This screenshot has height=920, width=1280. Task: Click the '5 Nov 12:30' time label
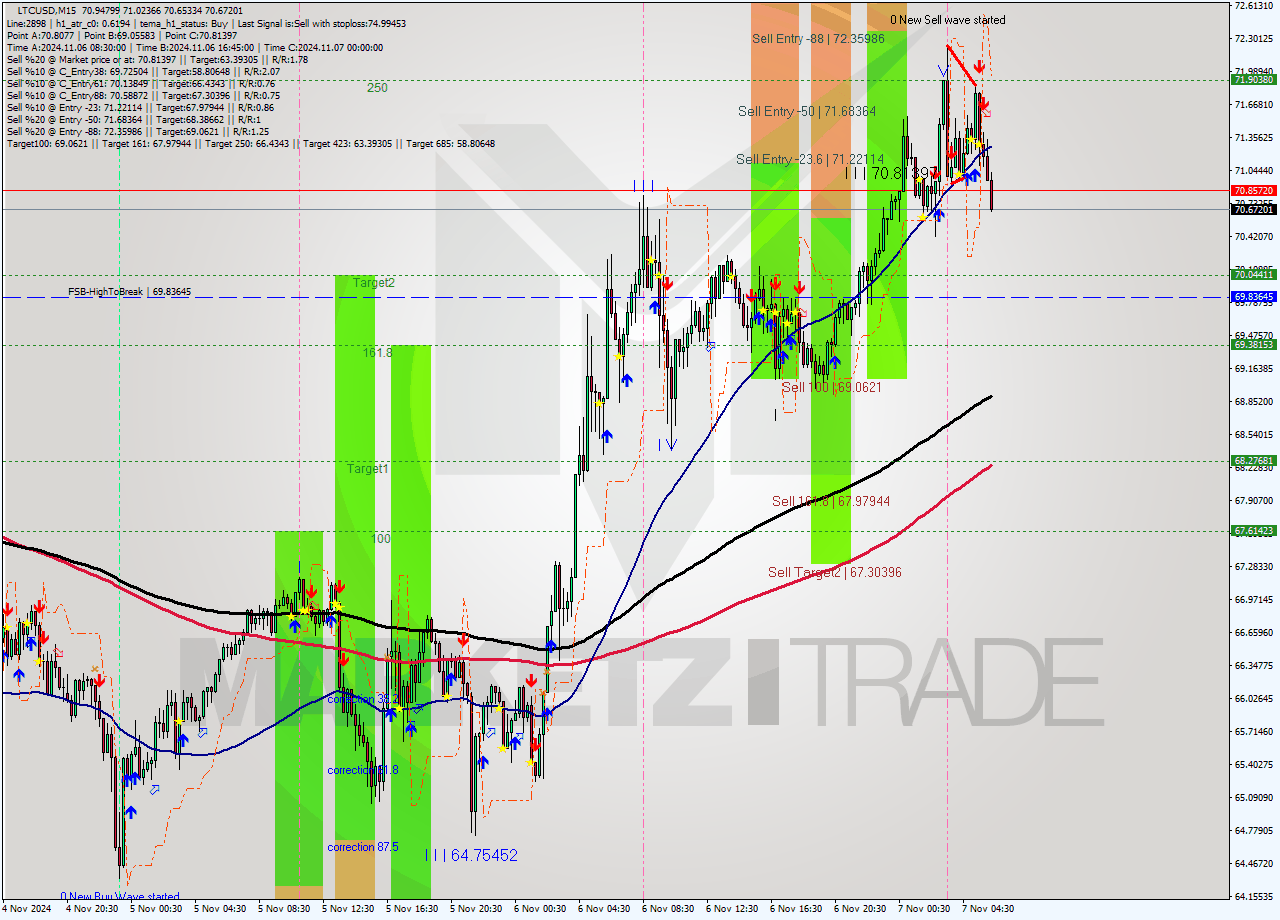pos(348,909)
